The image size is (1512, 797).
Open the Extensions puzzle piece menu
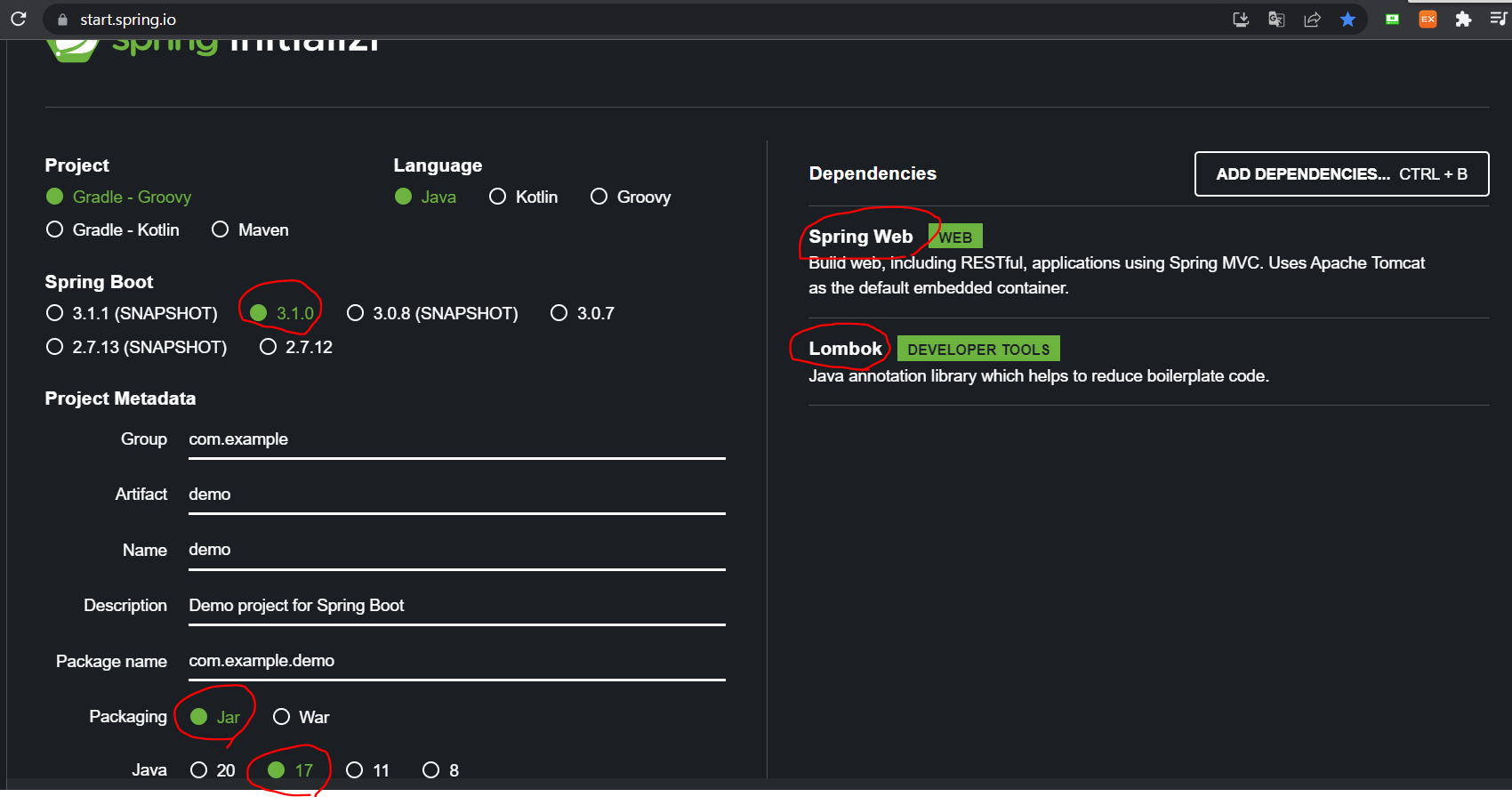point(1463,20)
